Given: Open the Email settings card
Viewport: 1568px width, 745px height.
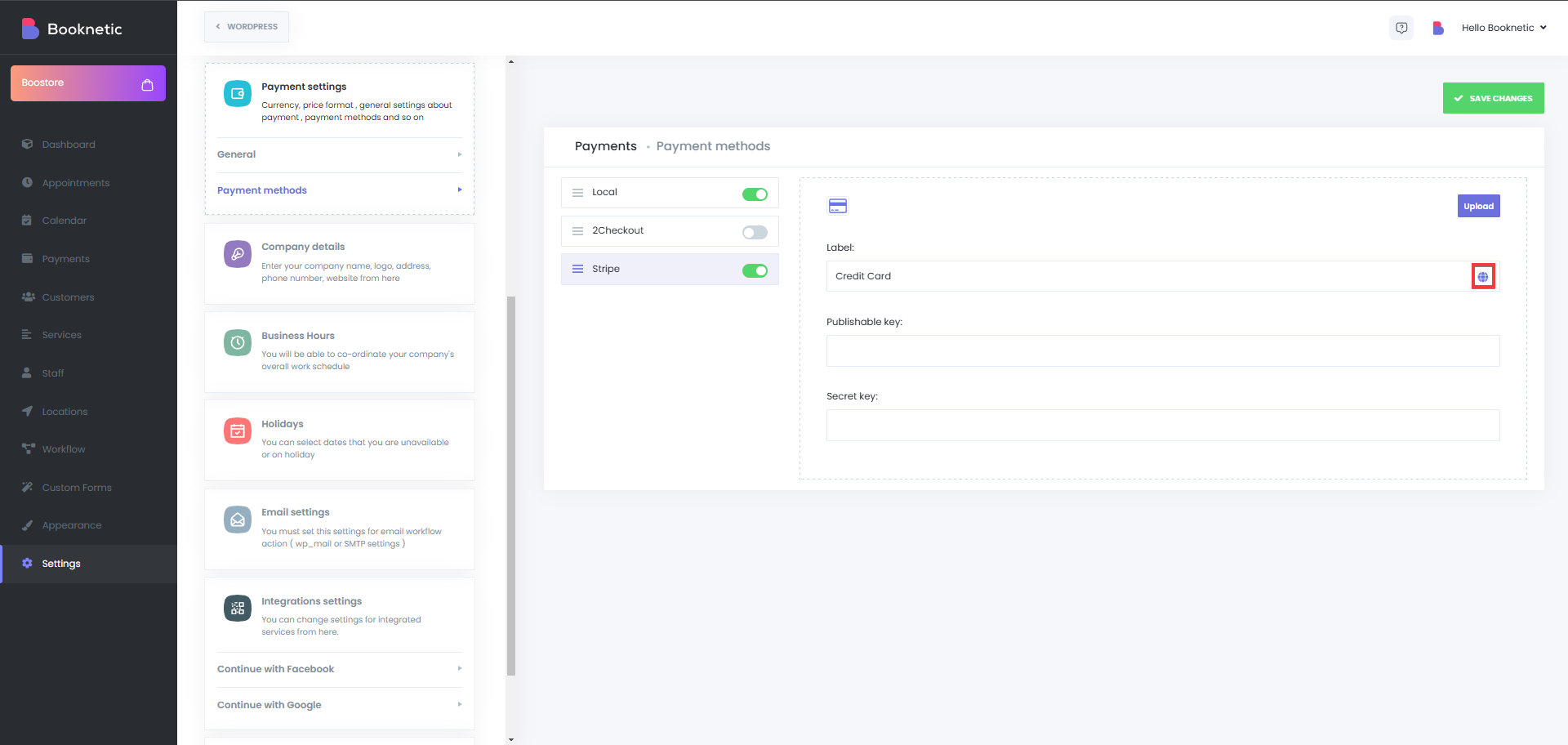Looking at the screenshot, I should (x=340, y=529).
